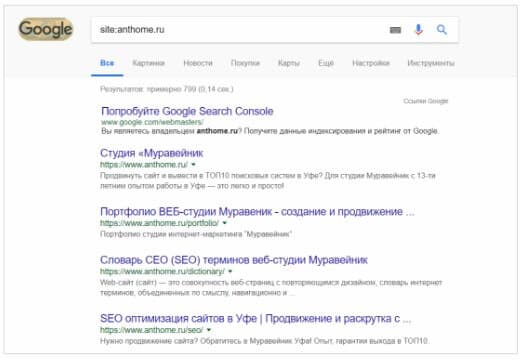Open the Студия «Муравейник result

click(152, 153)
